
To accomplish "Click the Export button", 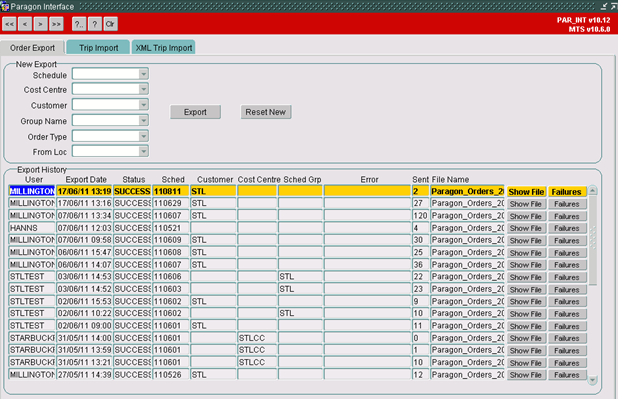I will point(195,112).
